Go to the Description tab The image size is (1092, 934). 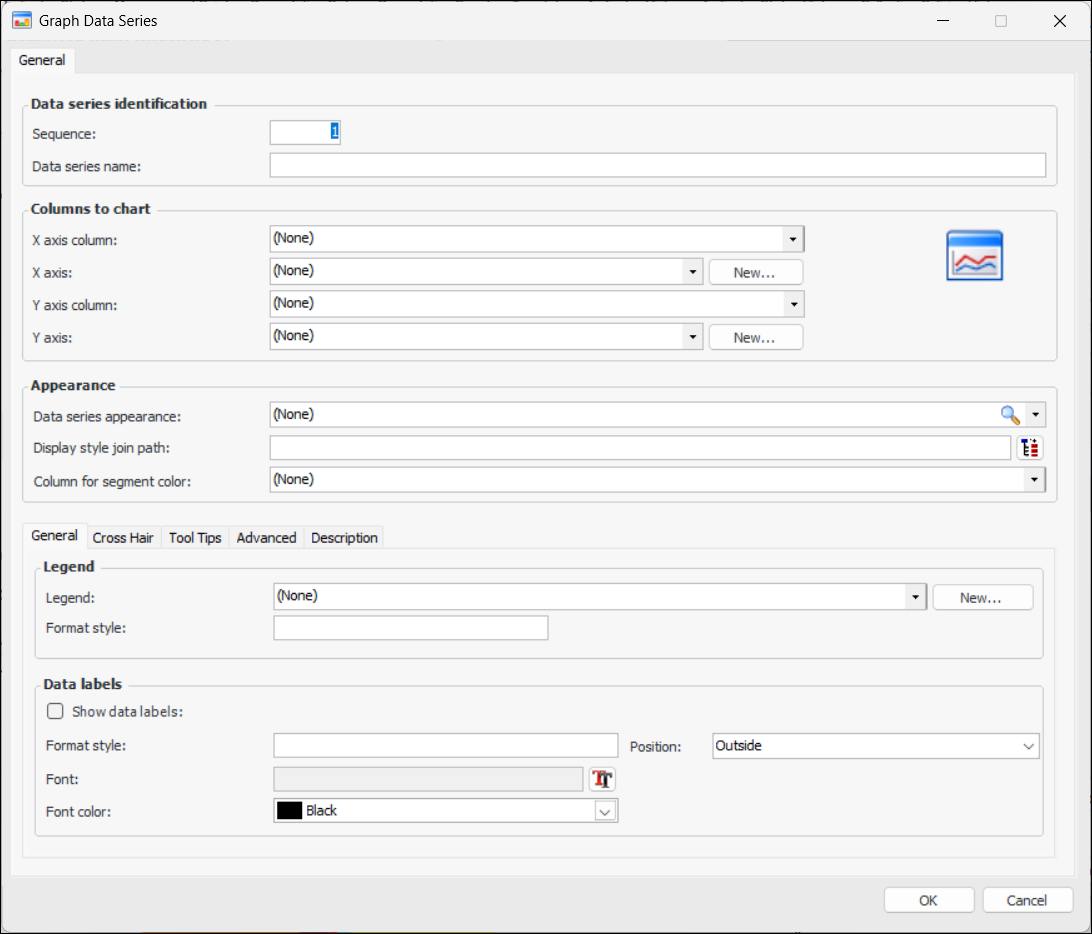(x=344, y=538)
